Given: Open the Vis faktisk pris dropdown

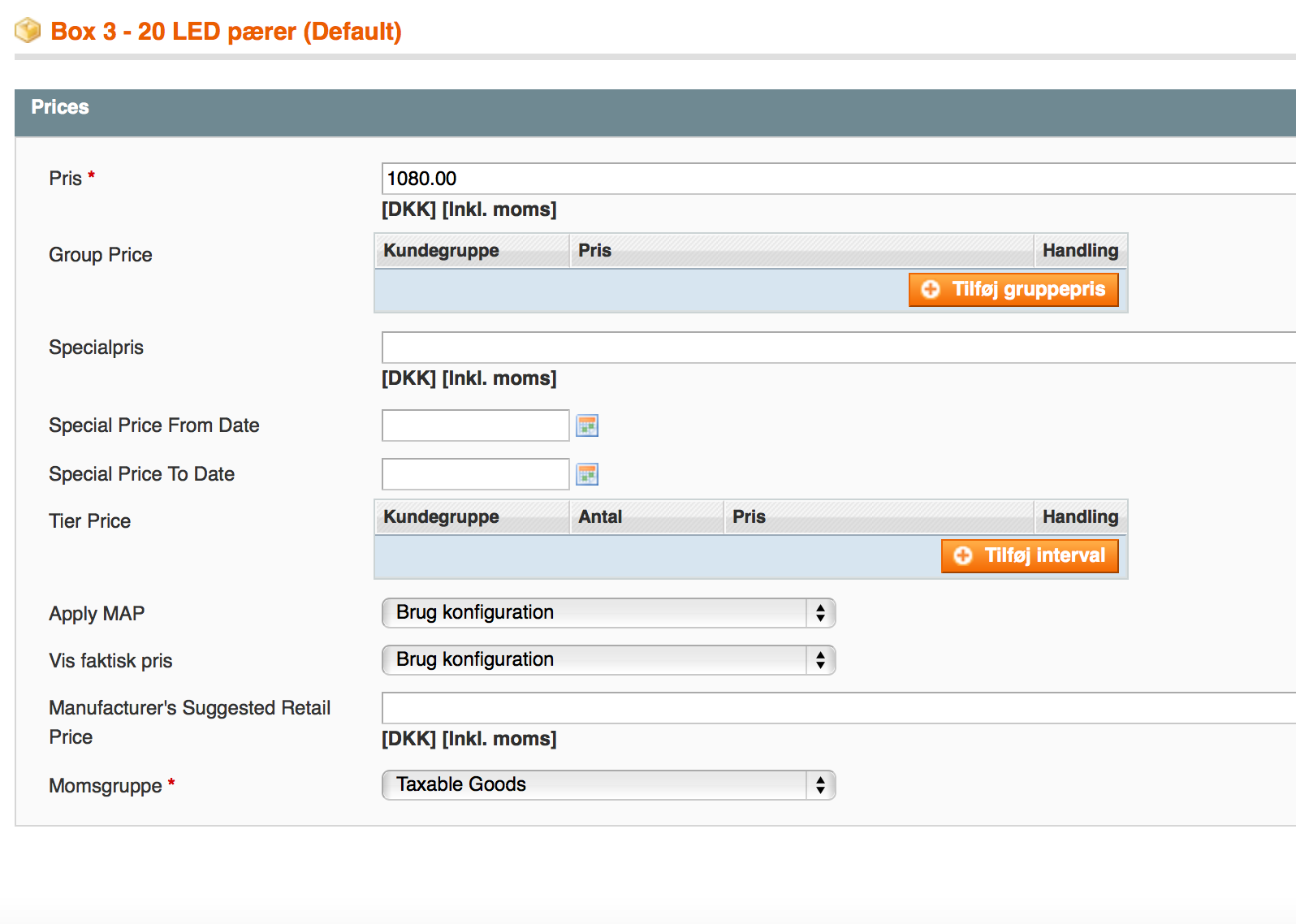Looking at the screenshot, I should pos(608,660).
